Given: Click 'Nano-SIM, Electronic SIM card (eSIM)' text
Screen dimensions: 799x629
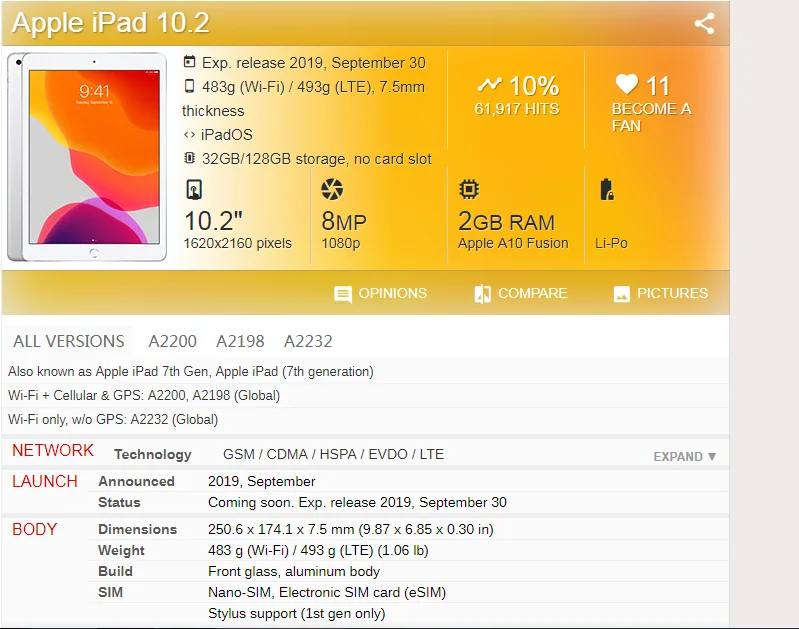Looking at the screenshot, I should tap(327, 592).
